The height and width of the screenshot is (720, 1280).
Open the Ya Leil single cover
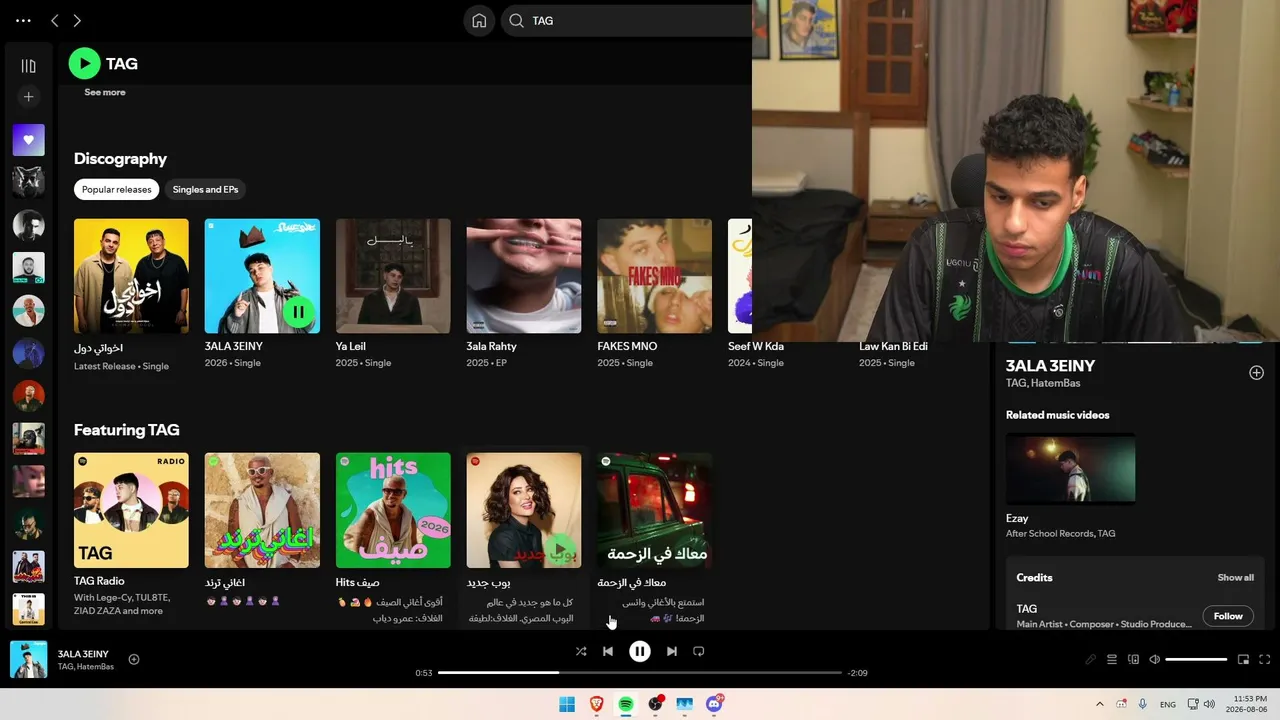pos(393,276)
